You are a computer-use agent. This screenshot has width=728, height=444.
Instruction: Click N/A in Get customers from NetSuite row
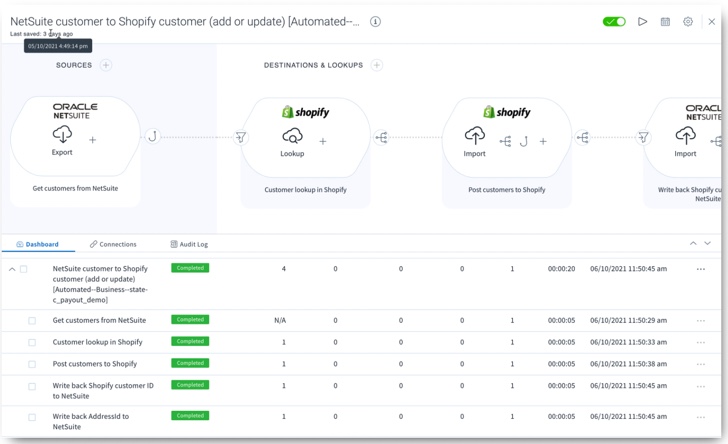(280, 320)
